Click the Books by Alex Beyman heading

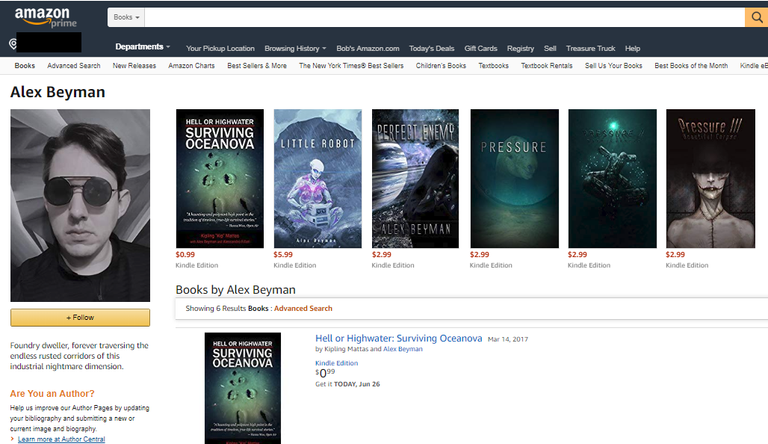236,290
